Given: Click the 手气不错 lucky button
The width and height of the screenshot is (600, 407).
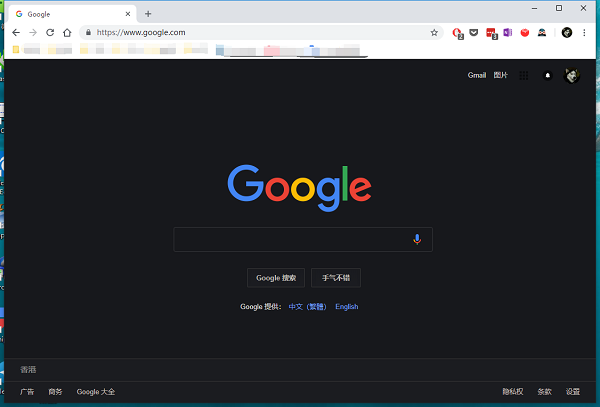Looking at the screenshot, I should [336, 278].
